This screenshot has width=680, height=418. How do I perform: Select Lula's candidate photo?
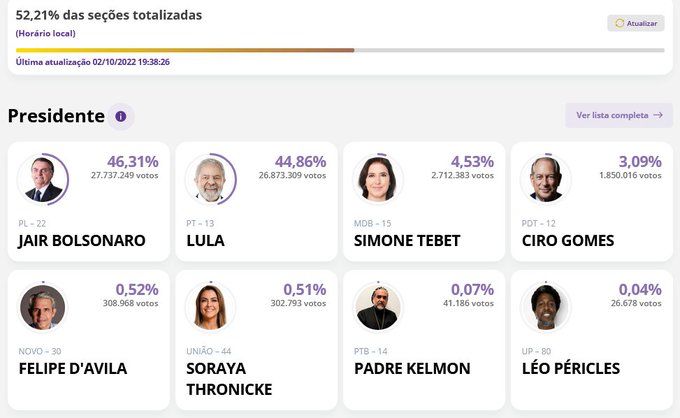(210, 180)
